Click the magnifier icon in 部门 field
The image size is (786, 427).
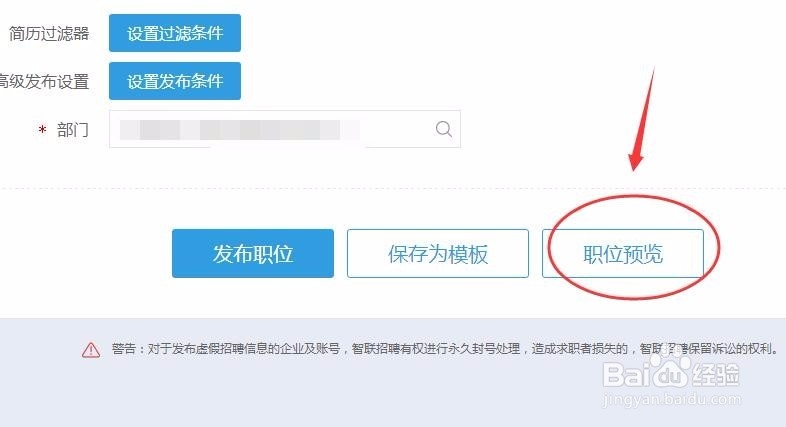click(444, 129)
